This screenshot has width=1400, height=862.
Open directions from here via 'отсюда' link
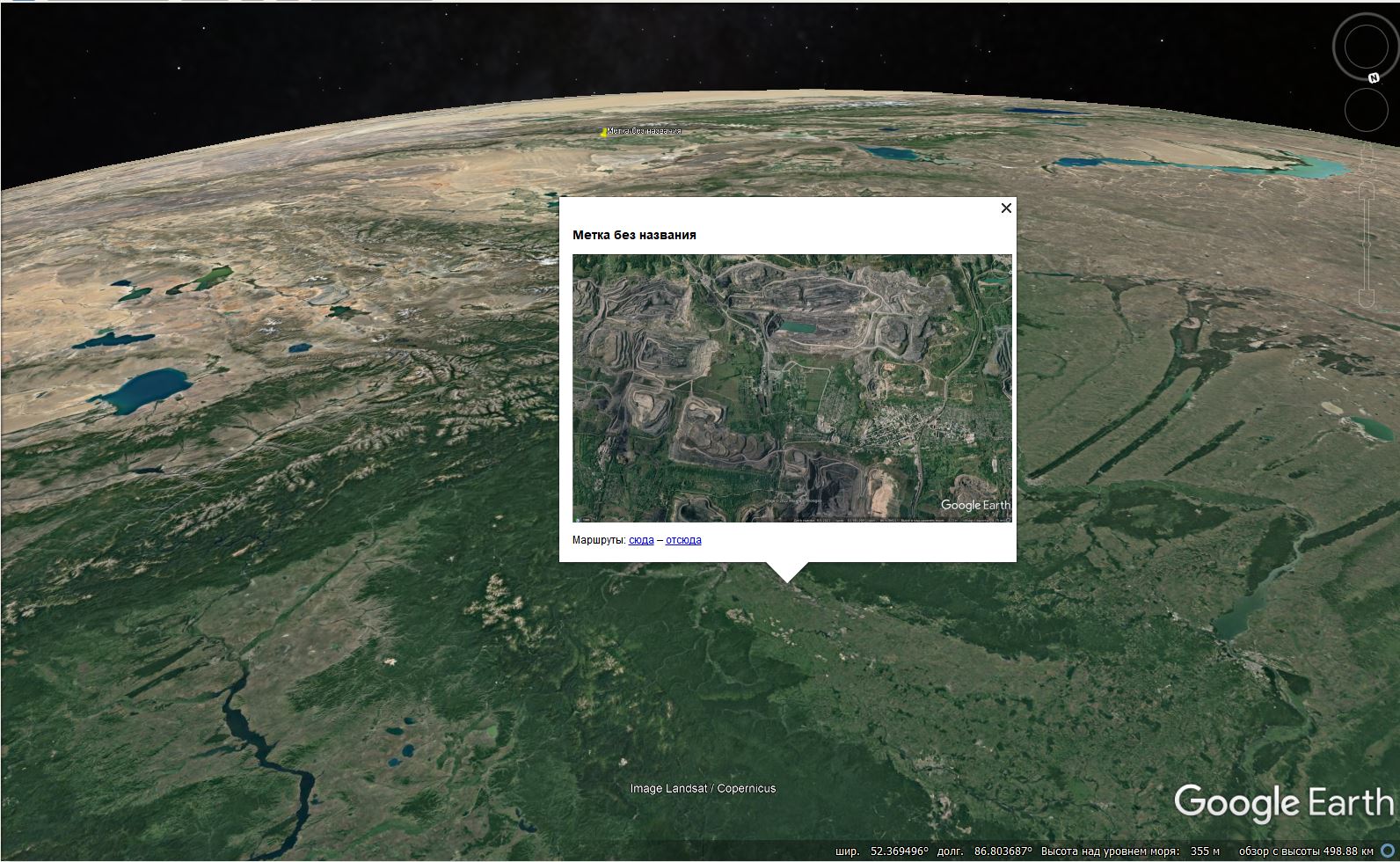(683, 540)
